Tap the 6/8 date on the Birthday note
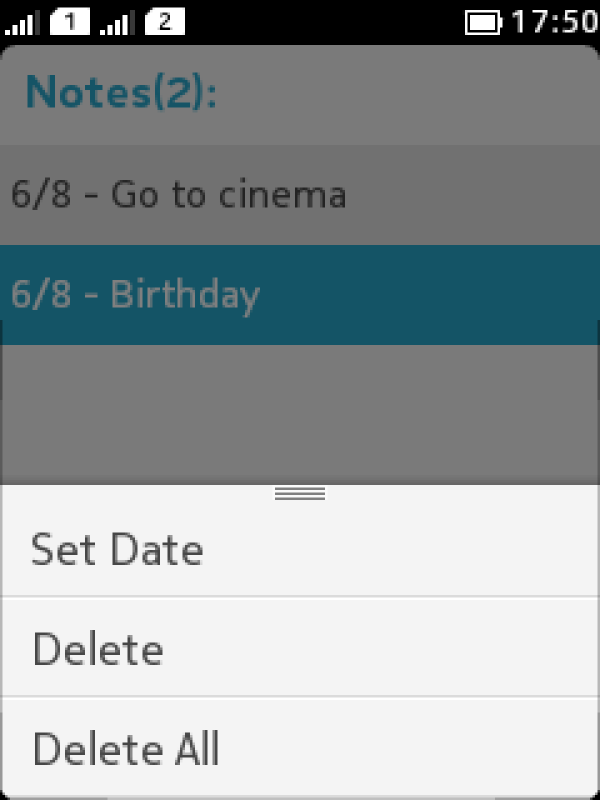The image size is (600, 800). pyautogui.click(x=41, y=295)
